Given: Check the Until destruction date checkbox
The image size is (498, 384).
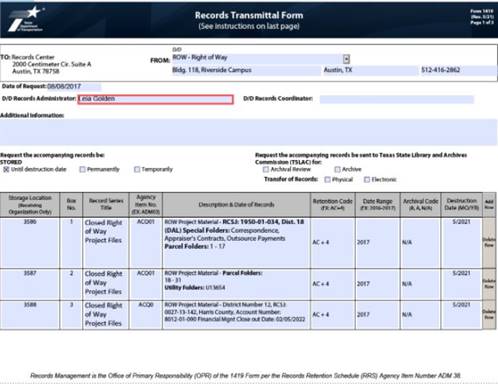Looking at the screenshot, I should tap(6, 169).
